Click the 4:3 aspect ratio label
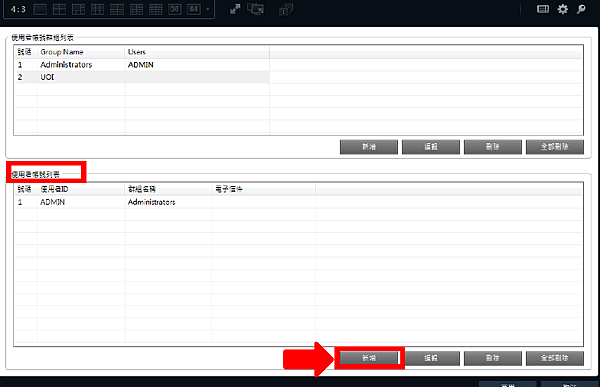This screenshot has width=600, height=387. click(x=18, y=9)
